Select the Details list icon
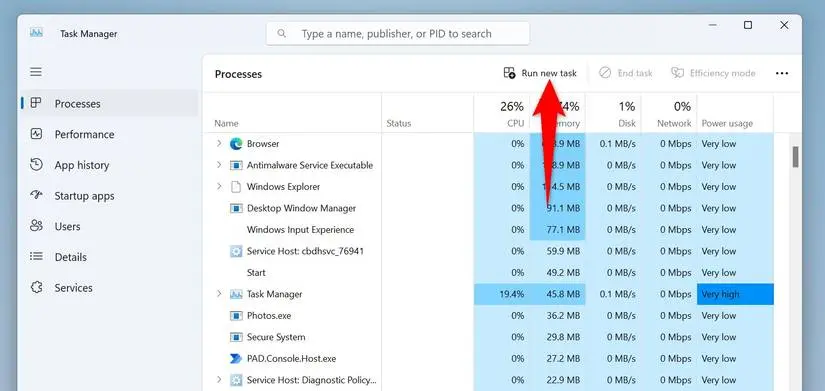Viewport: 825px width, 391px height. click(x=36, y=257)
